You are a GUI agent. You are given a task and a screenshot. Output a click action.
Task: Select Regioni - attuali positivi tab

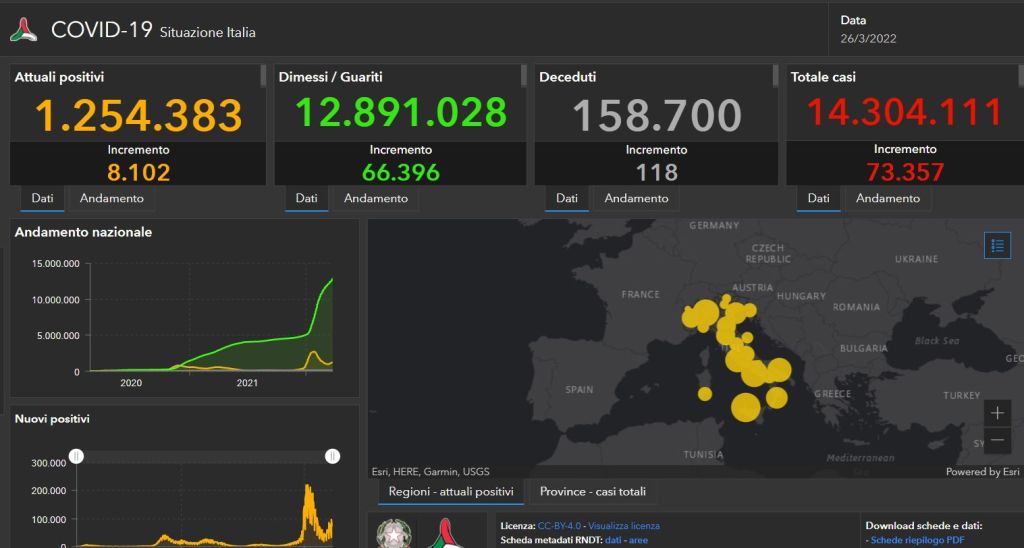click(x=451, y=491)
